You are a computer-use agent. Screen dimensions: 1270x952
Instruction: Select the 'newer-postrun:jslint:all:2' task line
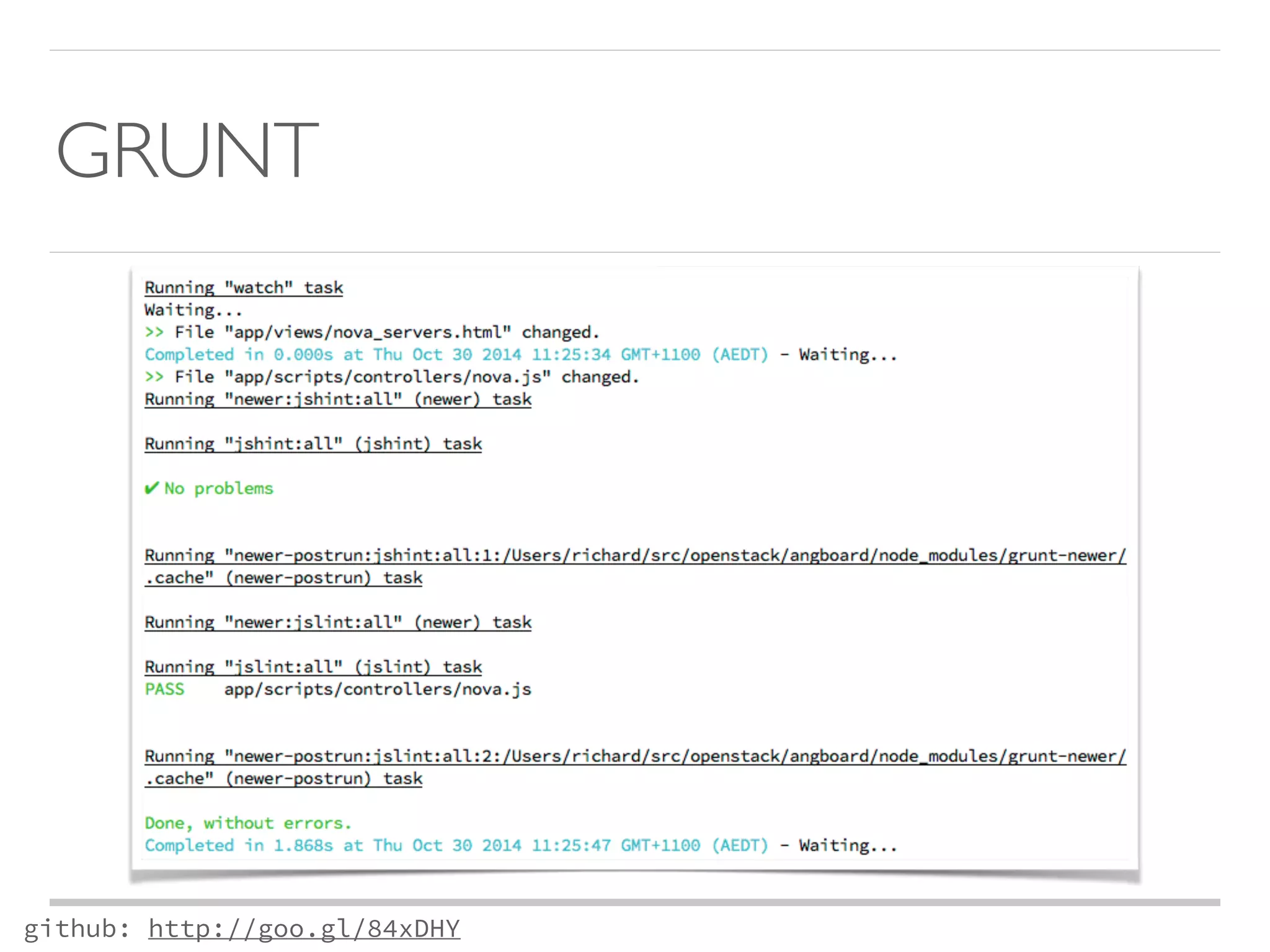635,767
